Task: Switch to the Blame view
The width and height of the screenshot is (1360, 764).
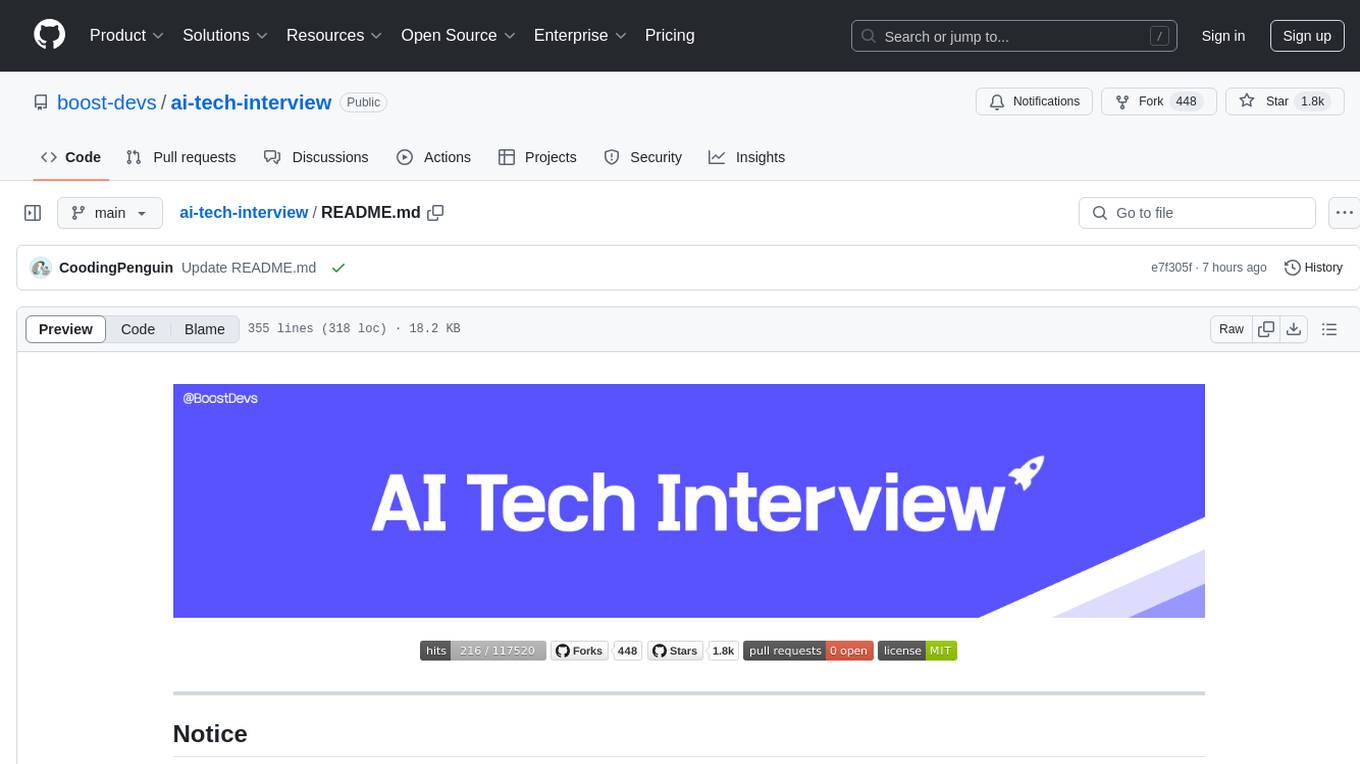Action: click(204, 329)
